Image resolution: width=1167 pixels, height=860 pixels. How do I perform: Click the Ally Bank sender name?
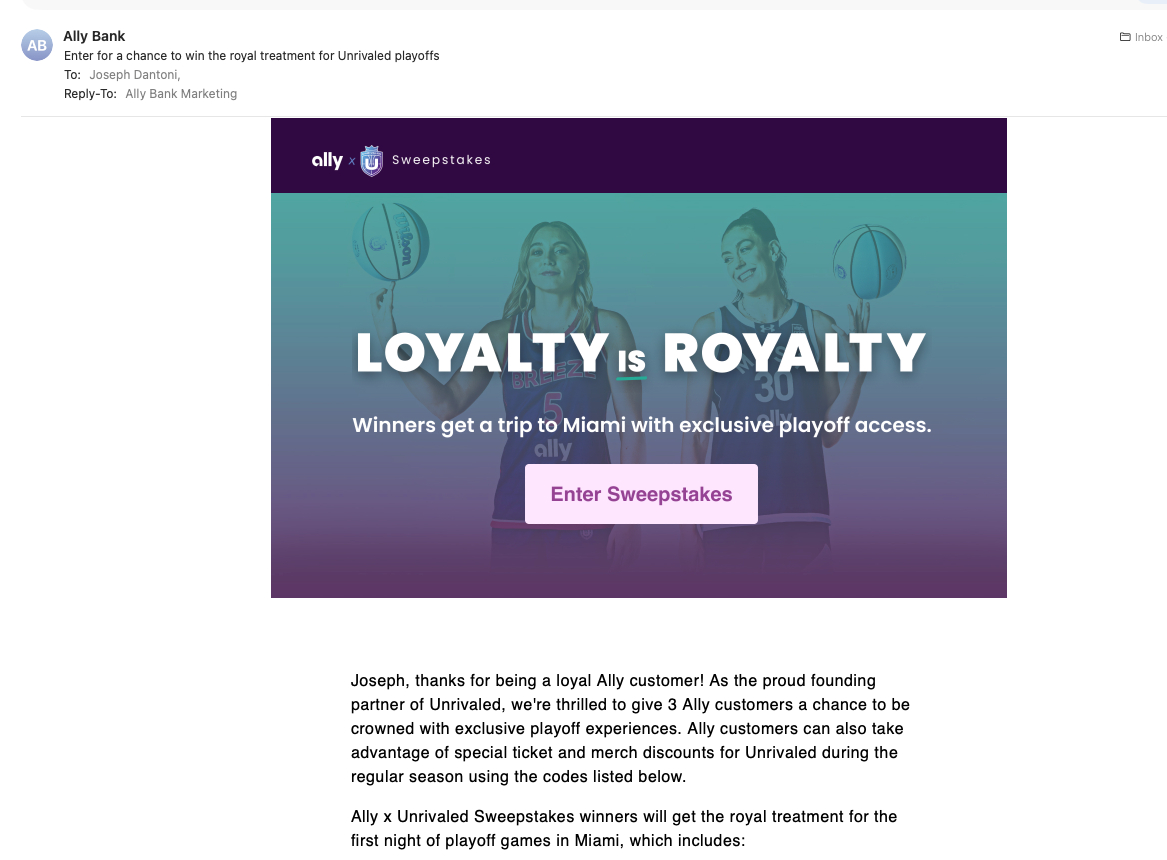(x=94, y=36)
